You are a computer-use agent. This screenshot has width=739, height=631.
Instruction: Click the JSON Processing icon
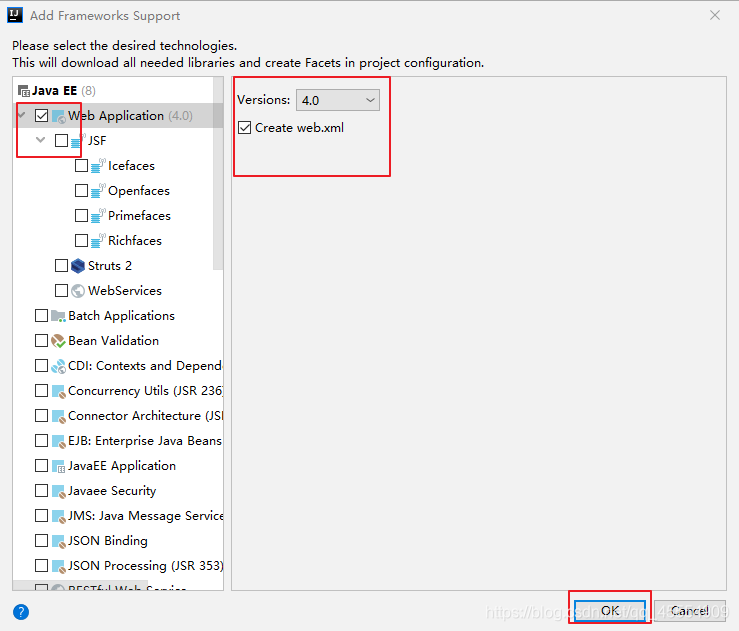point(58,566)
